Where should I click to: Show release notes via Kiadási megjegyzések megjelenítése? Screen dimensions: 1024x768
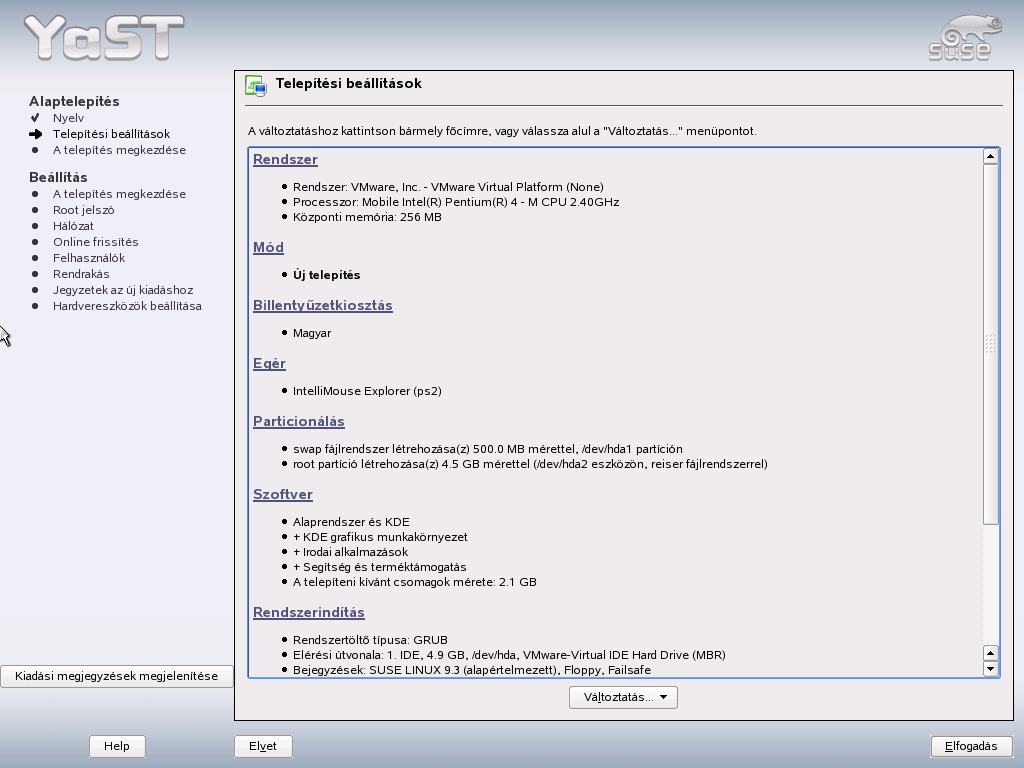pyautogui.click(x=117, y=676)
